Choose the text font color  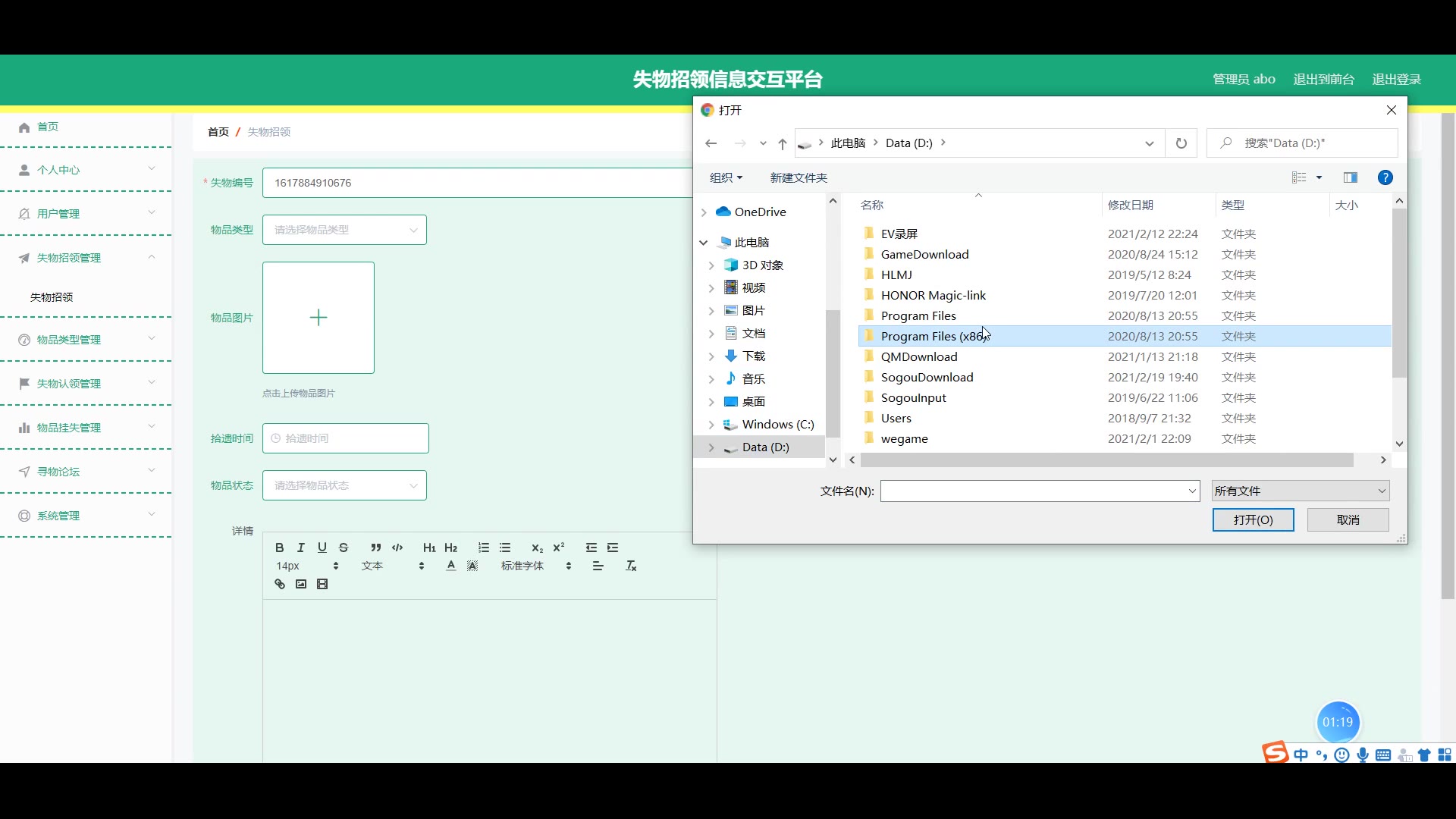coord(451,566)
